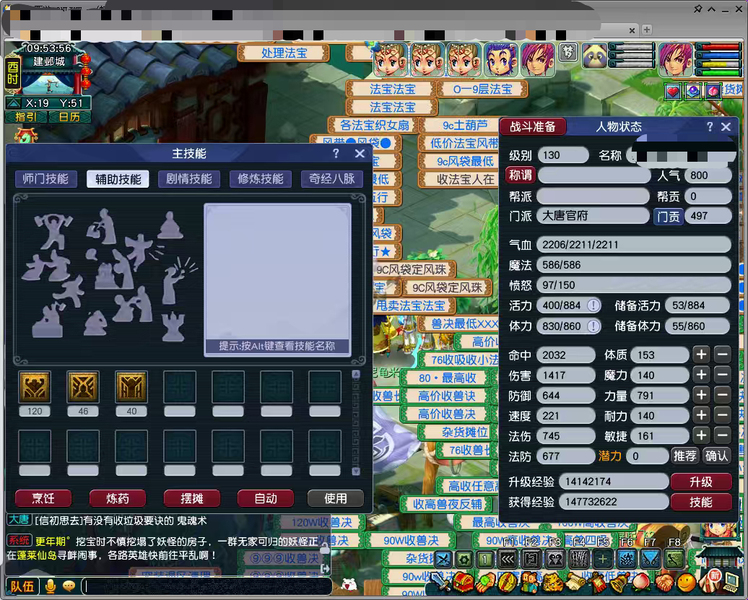Switch to the 师门技能 tab
Viewport: 748px width, 600px height.
pyautogui.click(x=46, y=179)
